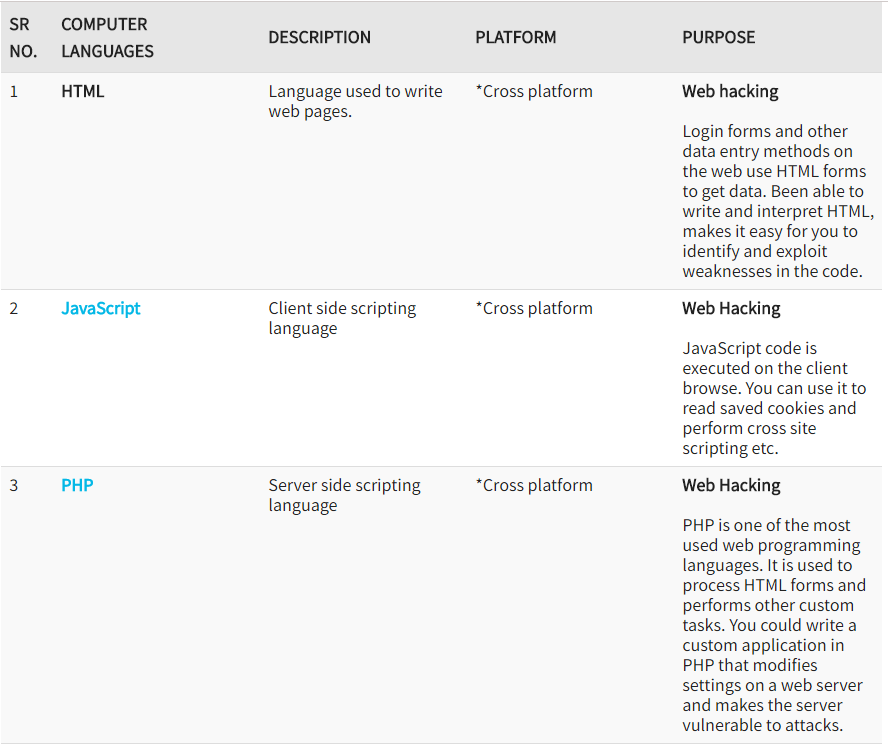Select the PURPOSE column header

coord(718,37)
